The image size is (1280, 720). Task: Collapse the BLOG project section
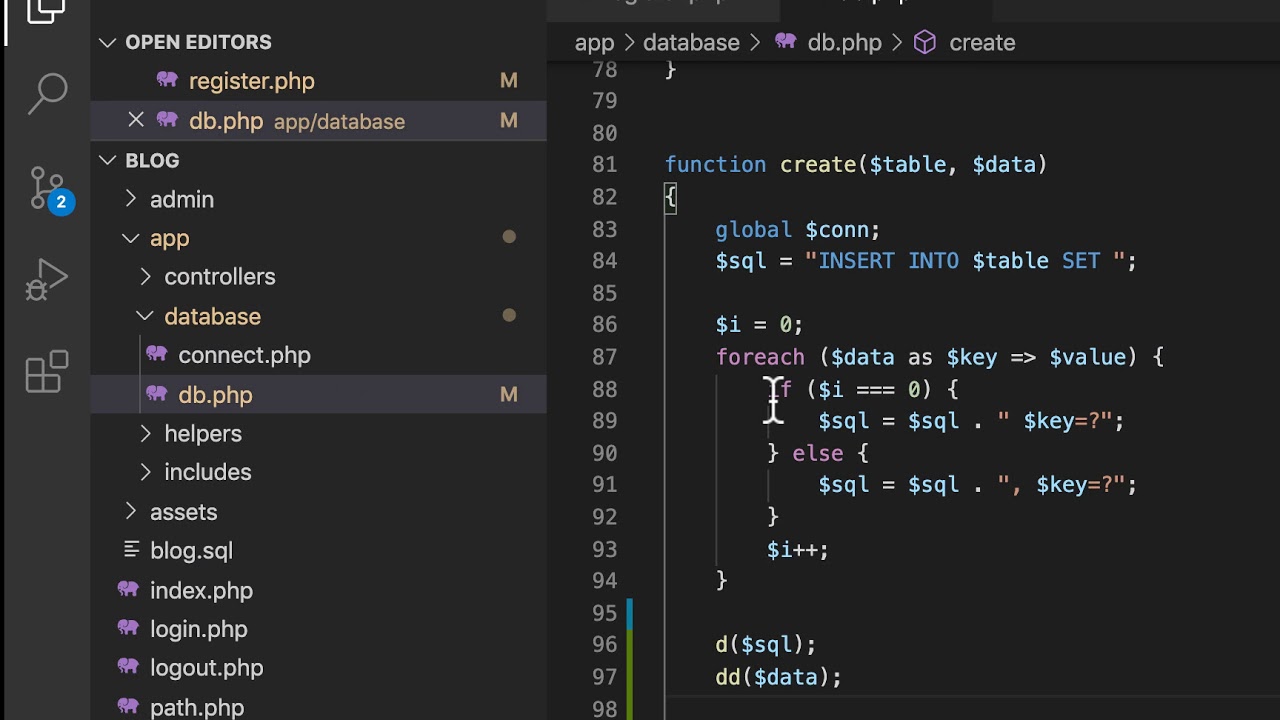[108, 160]
